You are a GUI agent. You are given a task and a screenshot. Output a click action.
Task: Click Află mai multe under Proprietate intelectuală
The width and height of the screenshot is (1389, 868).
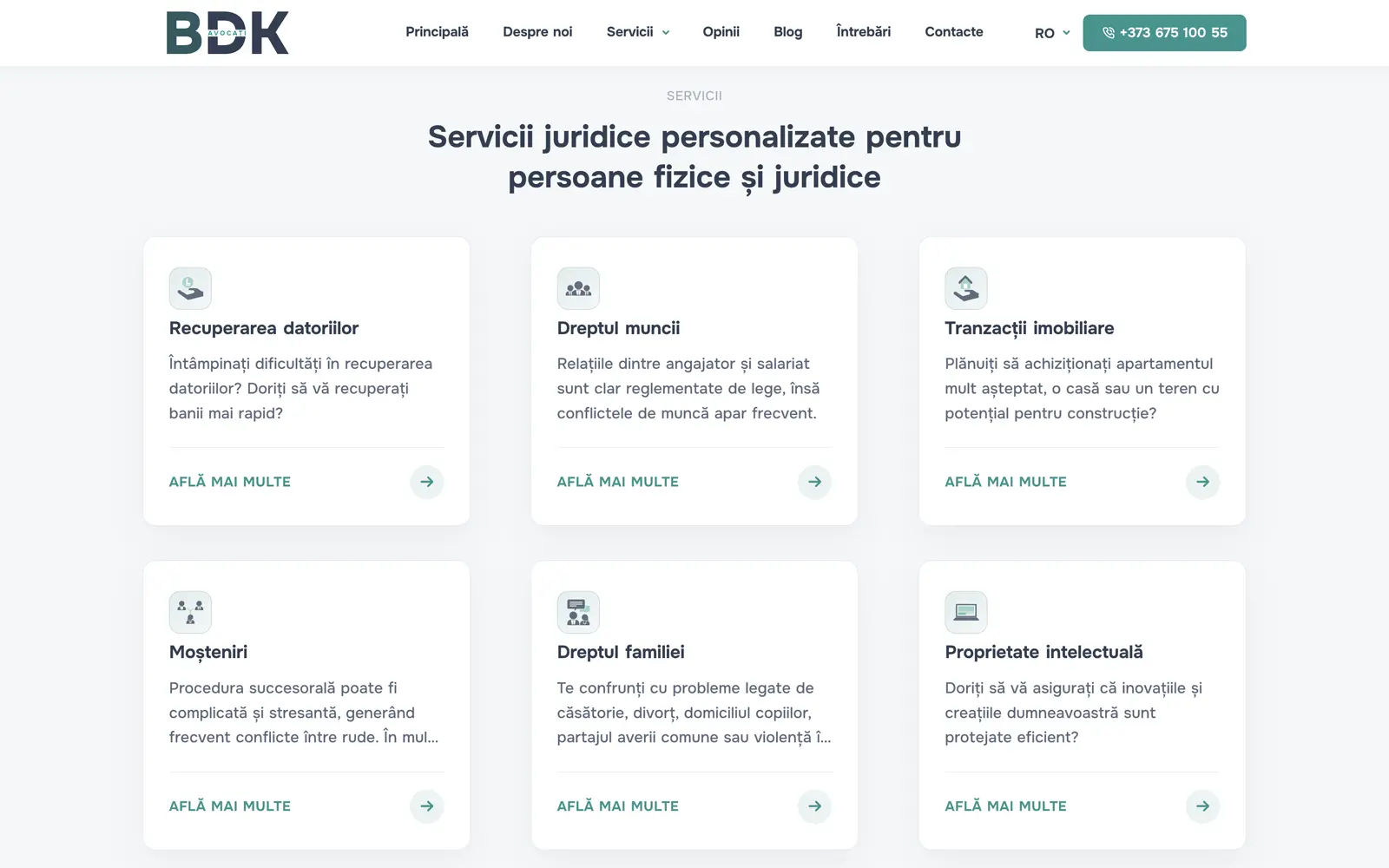[1006, 806]
